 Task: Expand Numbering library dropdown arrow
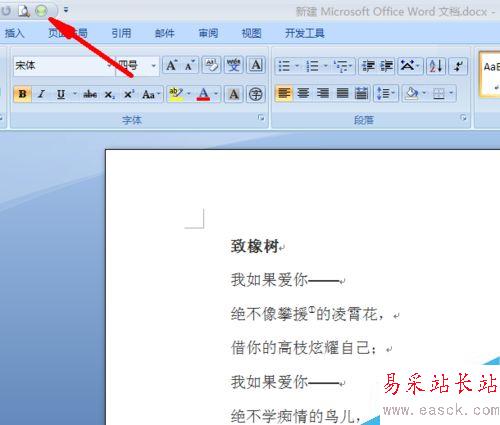[325, 66]
